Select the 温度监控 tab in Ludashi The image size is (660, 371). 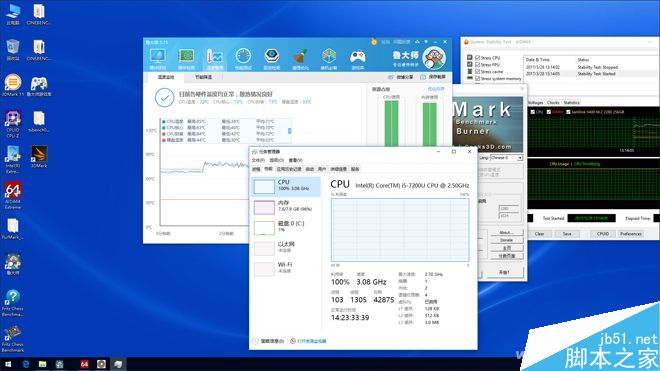166,77
